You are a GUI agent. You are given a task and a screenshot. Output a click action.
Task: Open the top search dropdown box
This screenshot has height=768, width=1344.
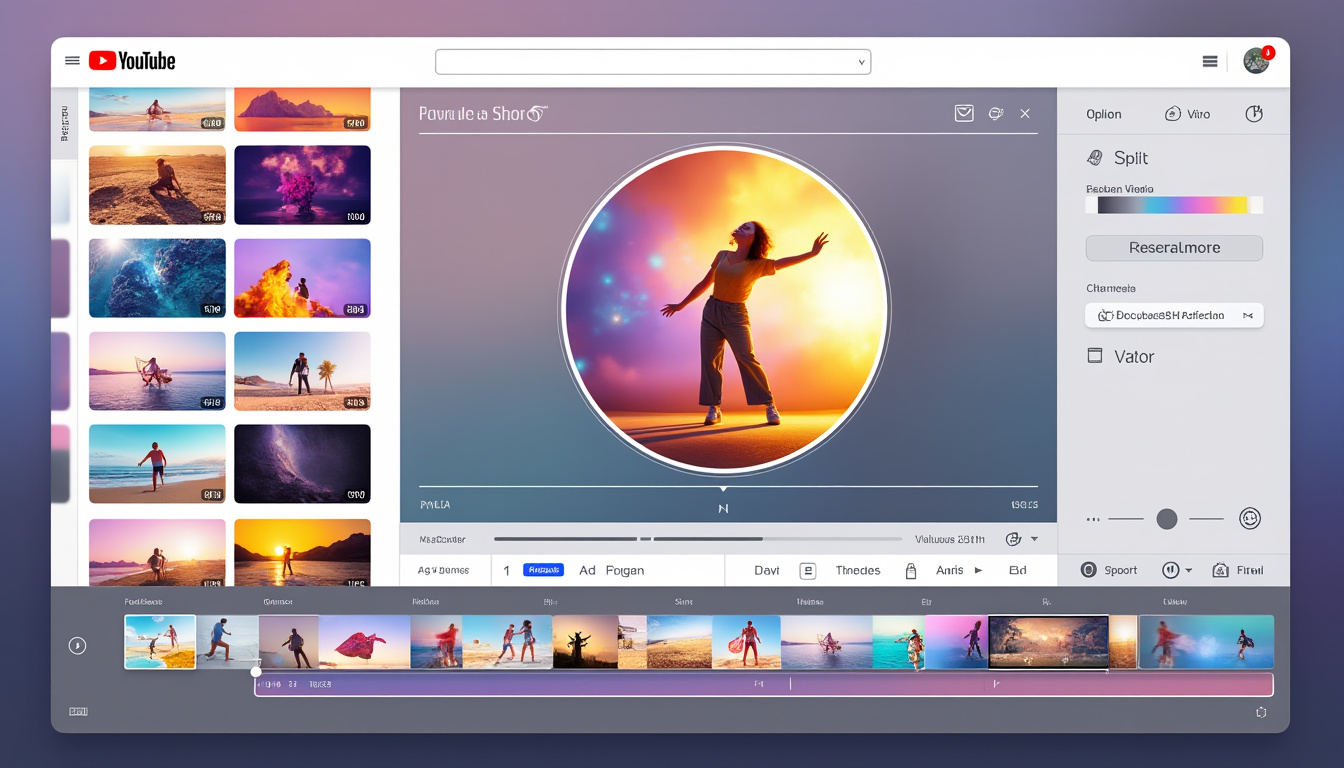[653, 62]
